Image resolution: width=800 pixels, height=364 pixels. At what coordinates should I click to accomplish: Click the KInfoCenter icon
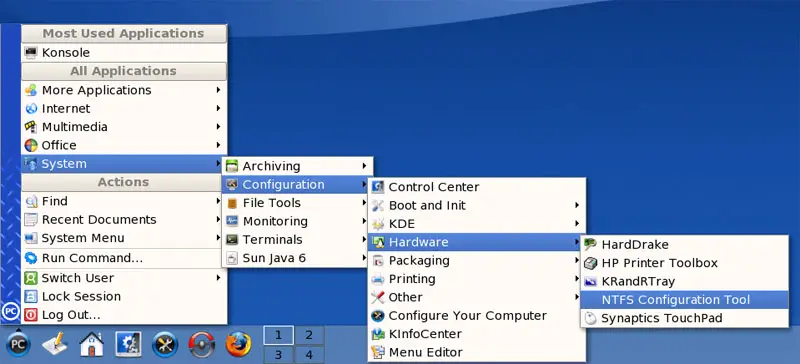(x=378, y=334)
